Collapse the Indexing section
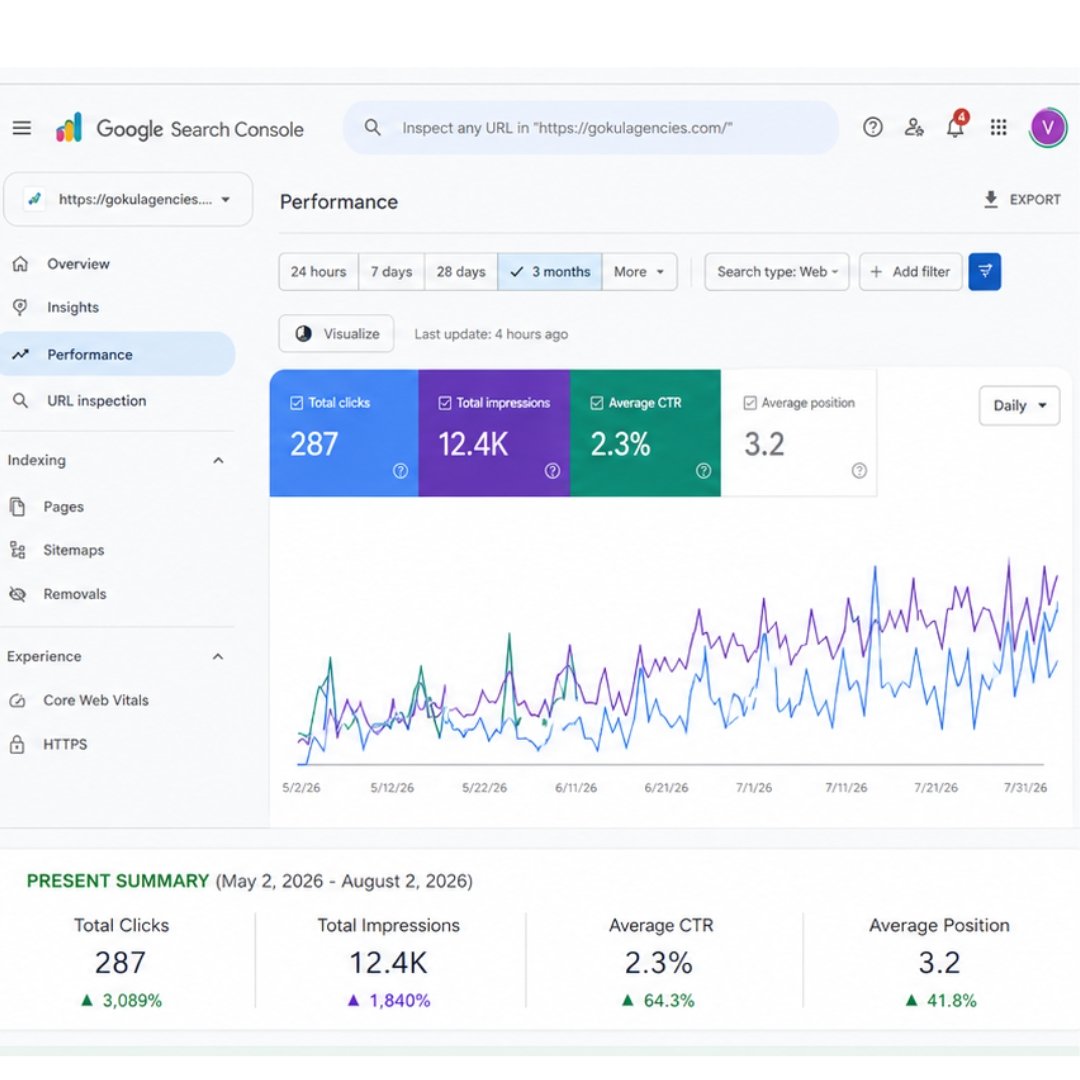 pyautogui.click(x=218, y=461)
